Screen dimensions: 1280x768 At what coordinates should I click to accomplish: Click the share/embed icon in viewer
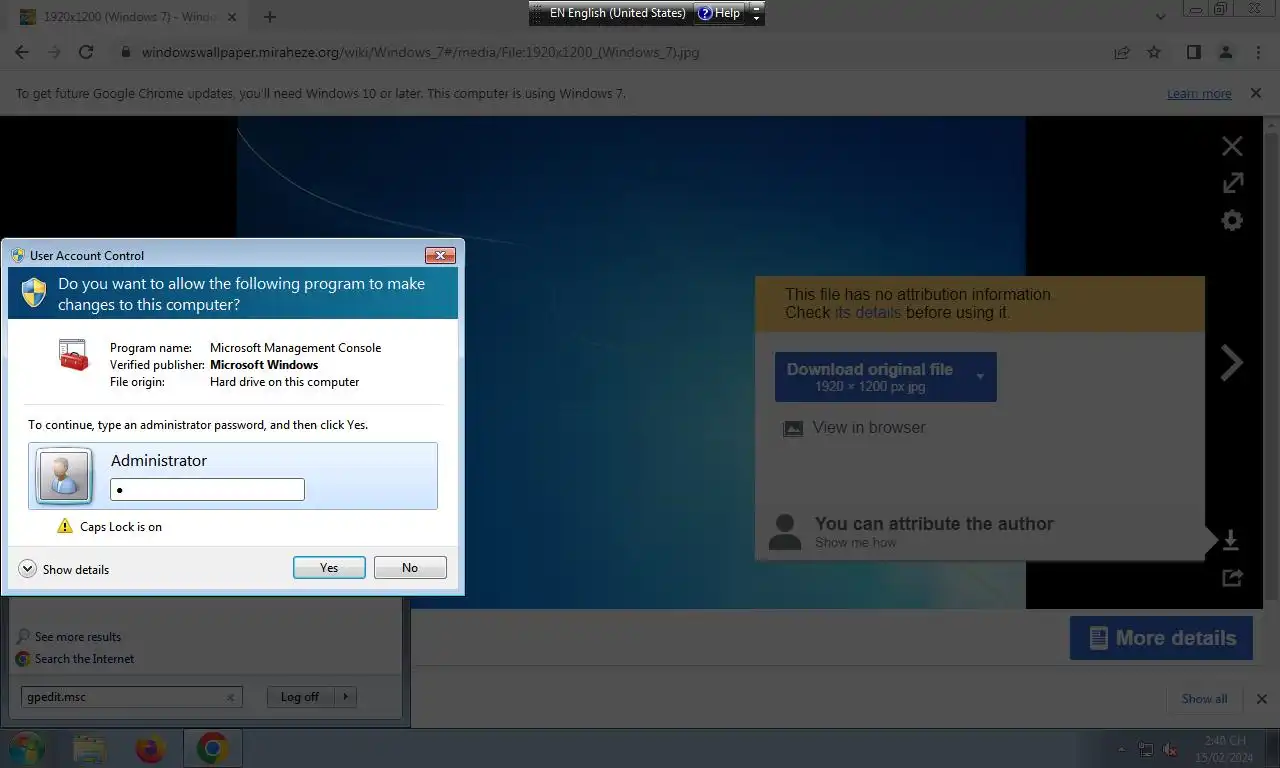(x=1232, y=577)
